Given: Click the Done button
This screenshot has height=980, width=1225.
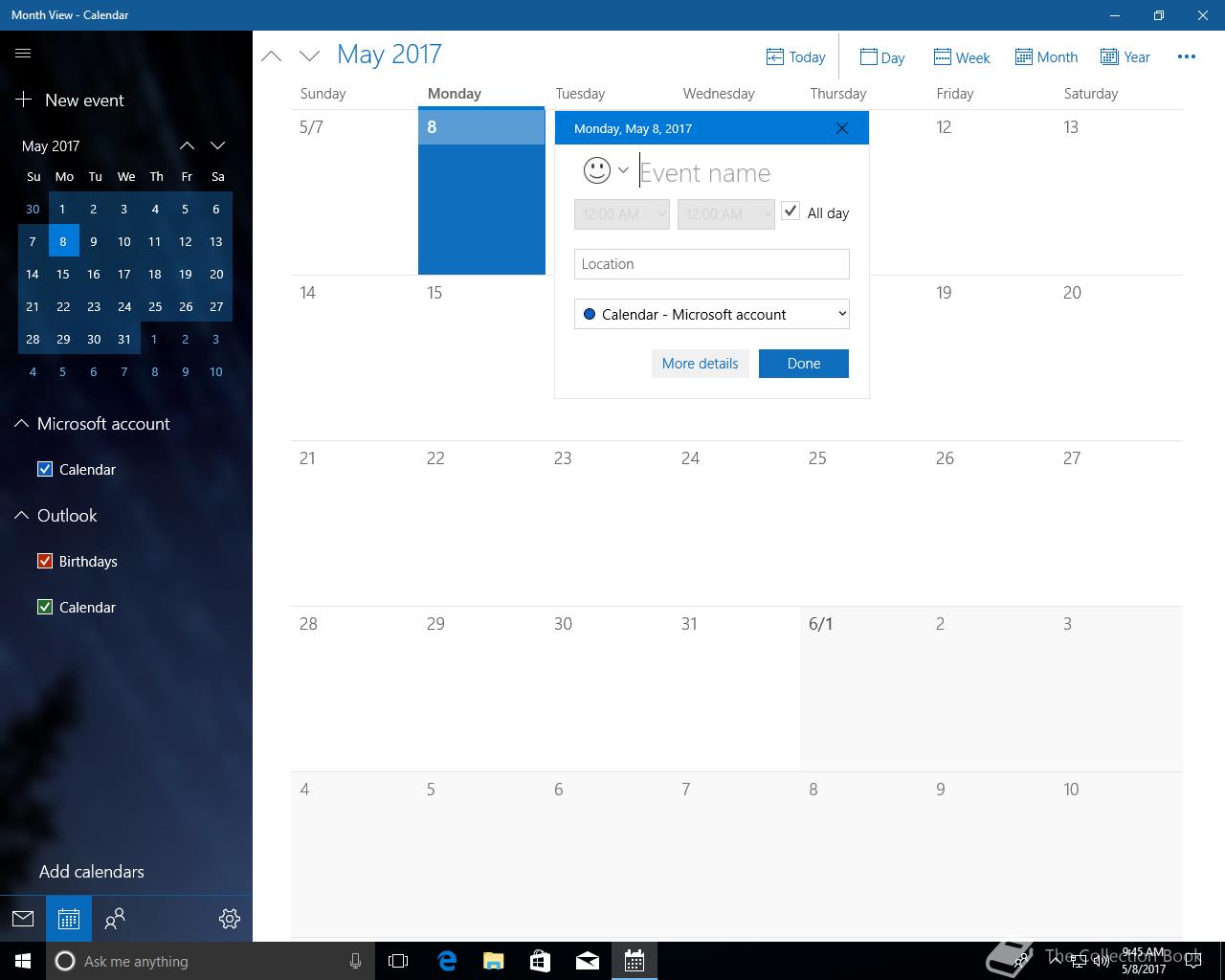Looking at the screenshot, I should (804, 364).
